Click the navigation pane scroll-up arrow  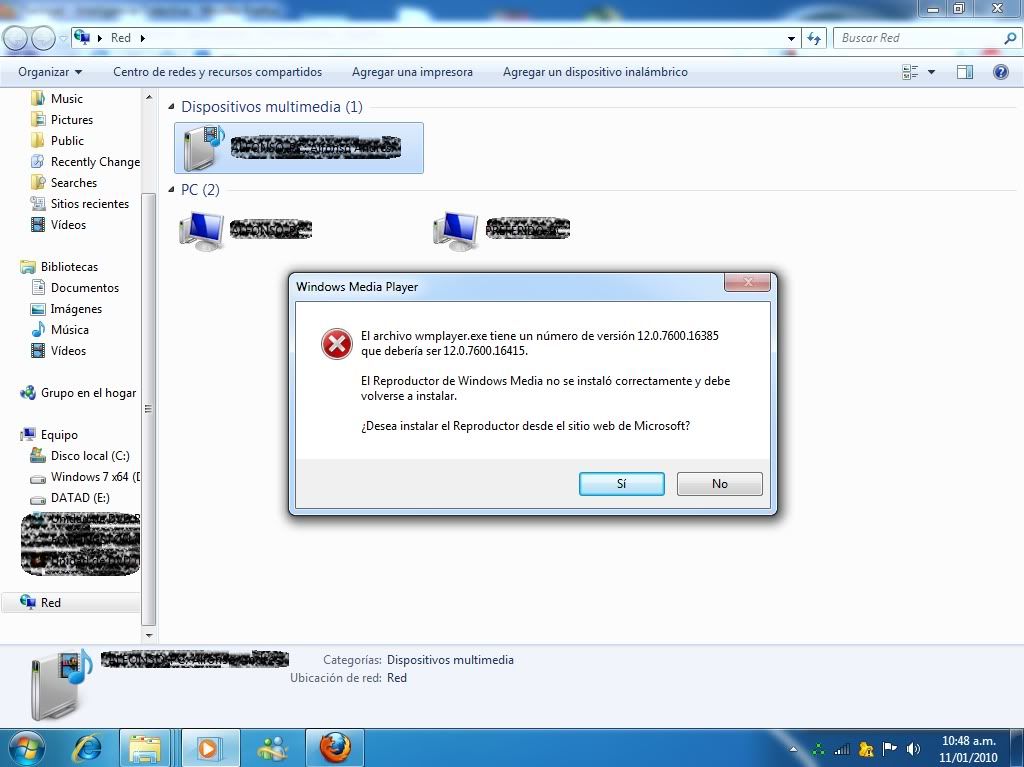149,97
